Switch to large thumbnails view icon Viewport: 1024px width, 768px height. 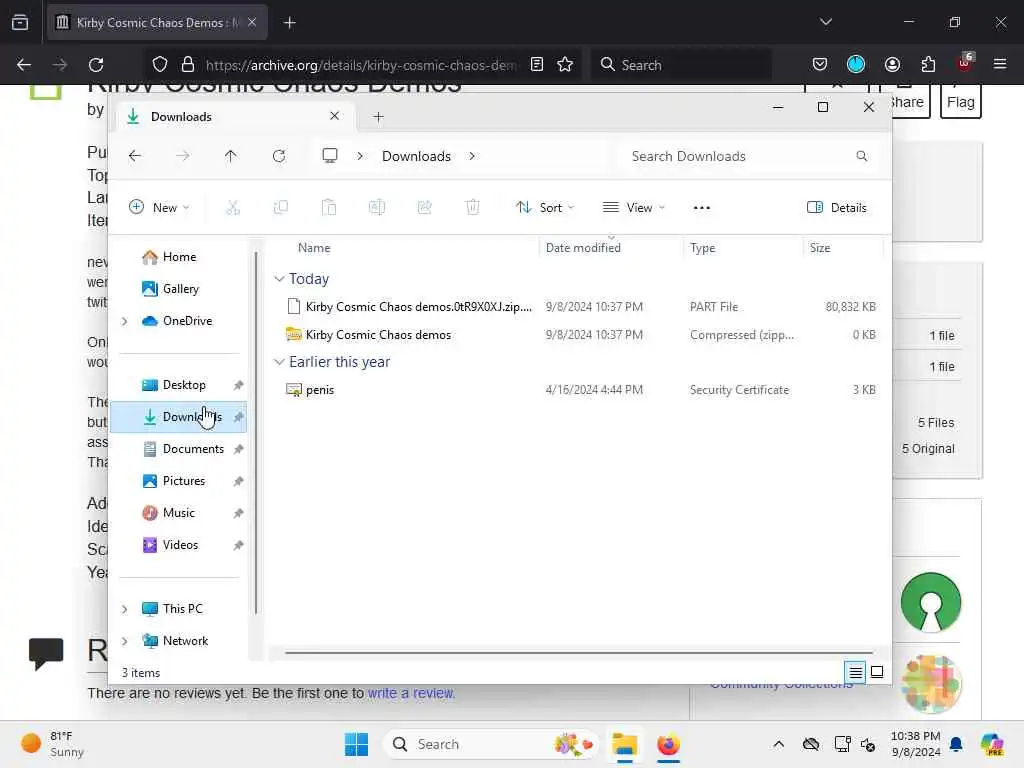click(x=877, y=672)
